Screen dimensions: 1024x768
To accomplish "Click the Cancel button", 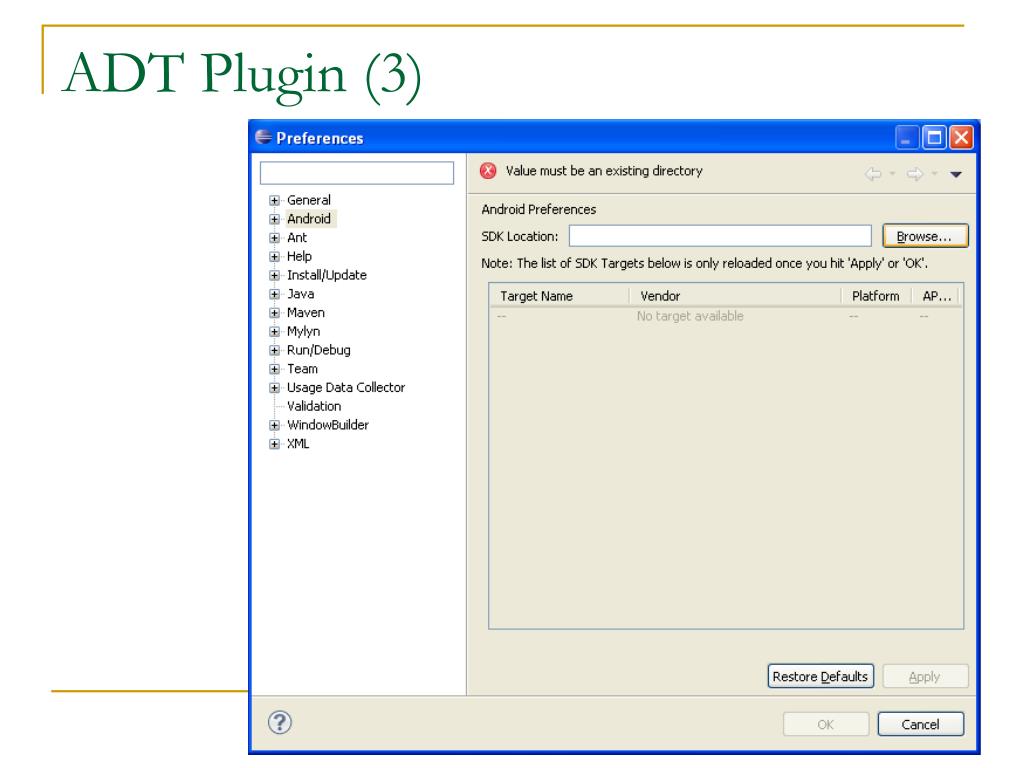I will point(920,724).
